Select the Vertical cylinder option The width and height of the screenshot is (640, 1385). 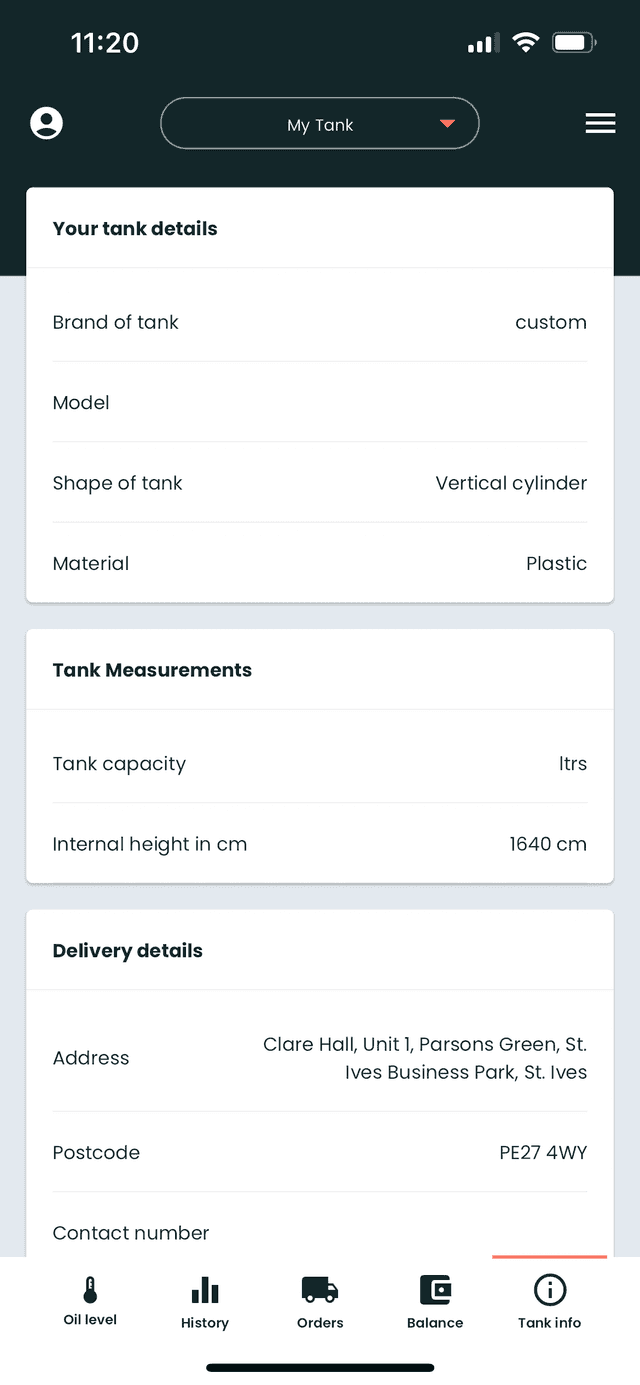(x=511, y=483)
